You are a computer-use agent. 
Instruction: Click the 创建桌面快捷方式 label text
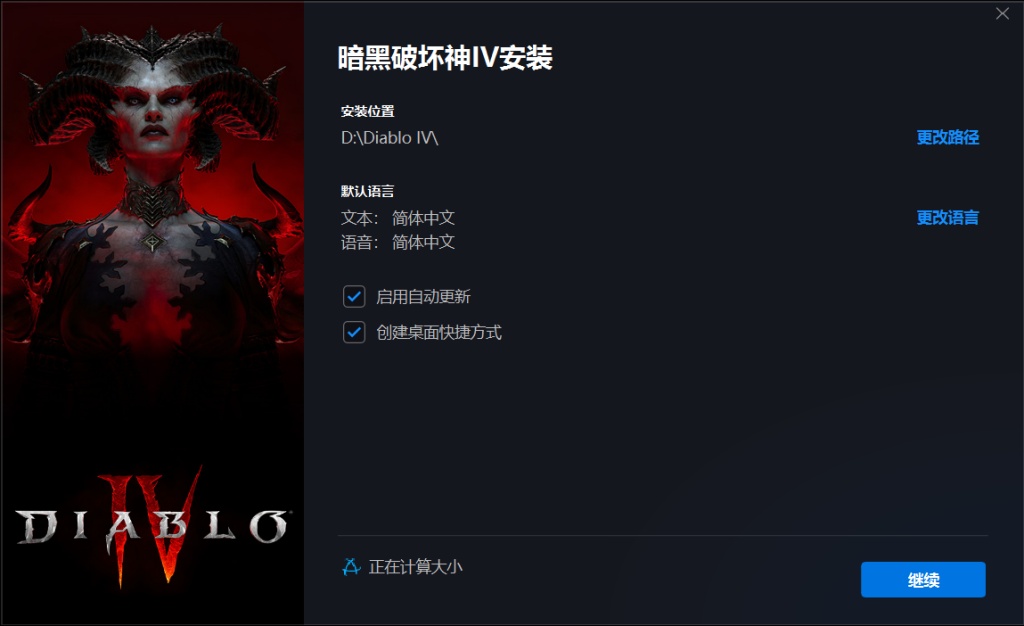coord(439,332)
